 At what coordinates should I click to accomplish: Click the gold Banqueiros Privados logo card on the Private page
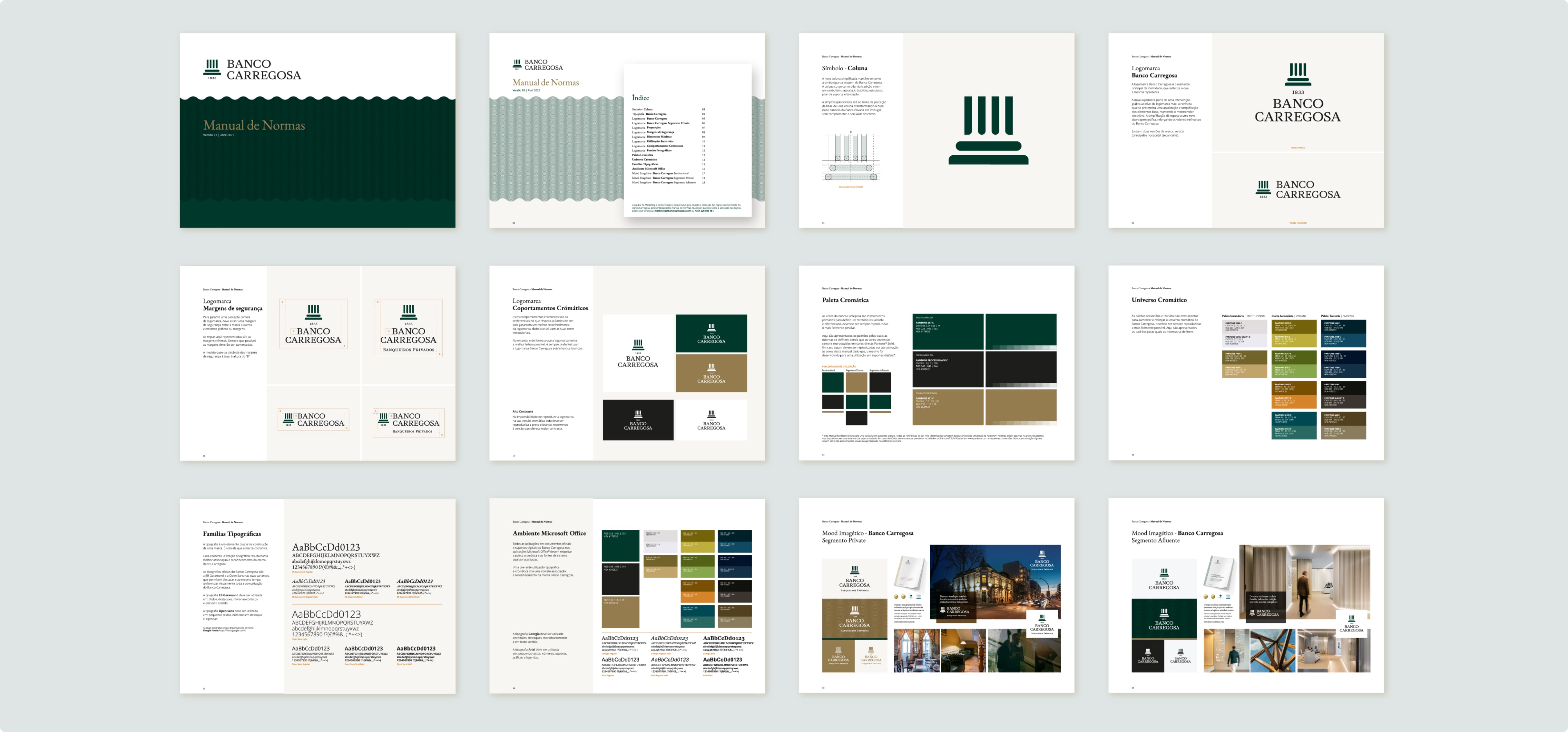tap(854, 619)
